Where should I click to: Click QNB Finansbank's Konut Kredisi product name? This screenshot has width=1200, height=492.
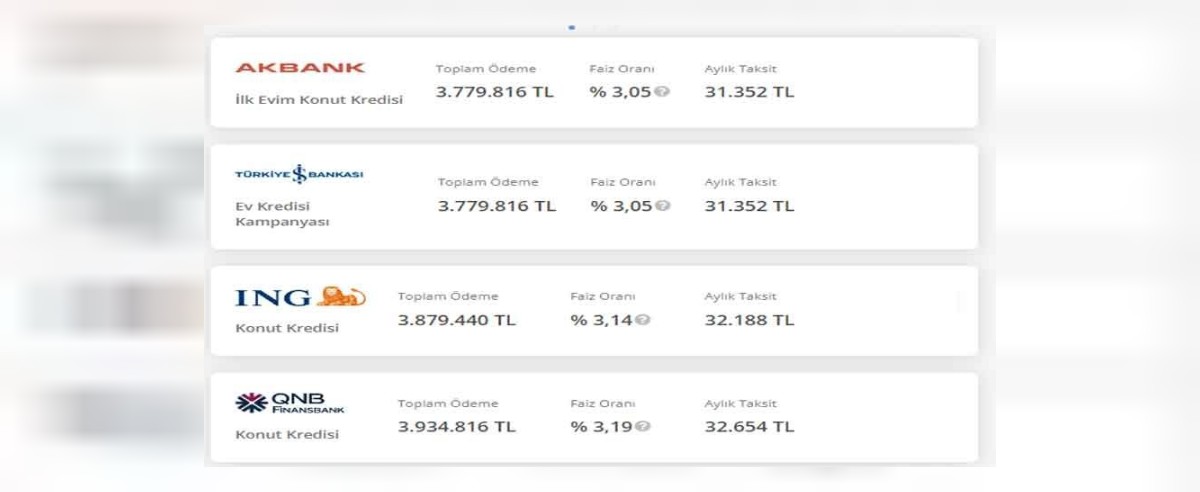pos(287,435)
